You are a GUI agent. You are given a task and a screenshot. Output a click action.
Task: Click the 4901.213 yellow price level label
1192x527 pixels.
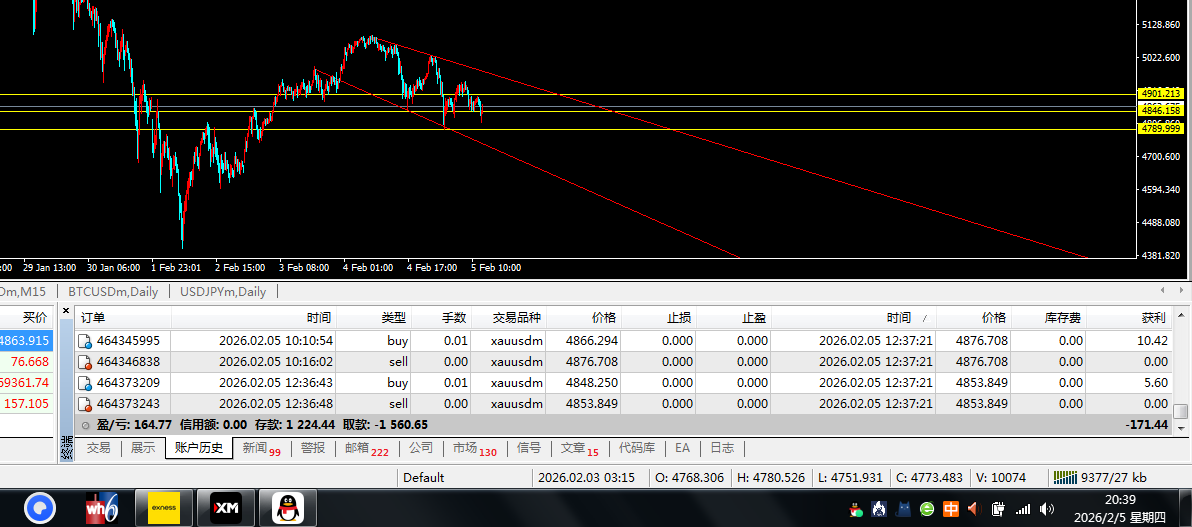coord(1160,94)
